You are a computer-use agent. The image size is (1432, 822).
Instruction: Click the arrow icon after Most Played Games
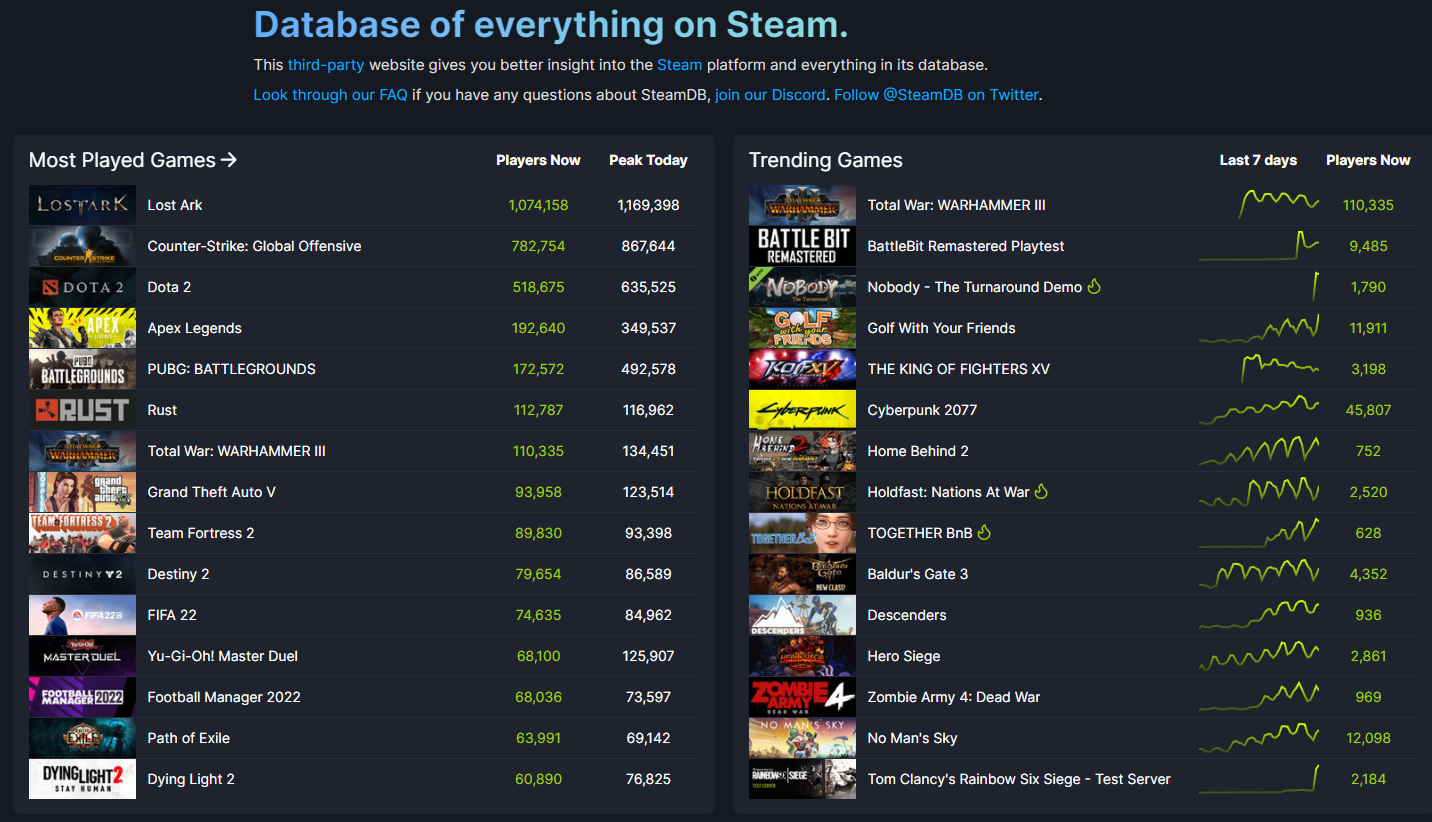pyautogui.click(x=229, y=160)
